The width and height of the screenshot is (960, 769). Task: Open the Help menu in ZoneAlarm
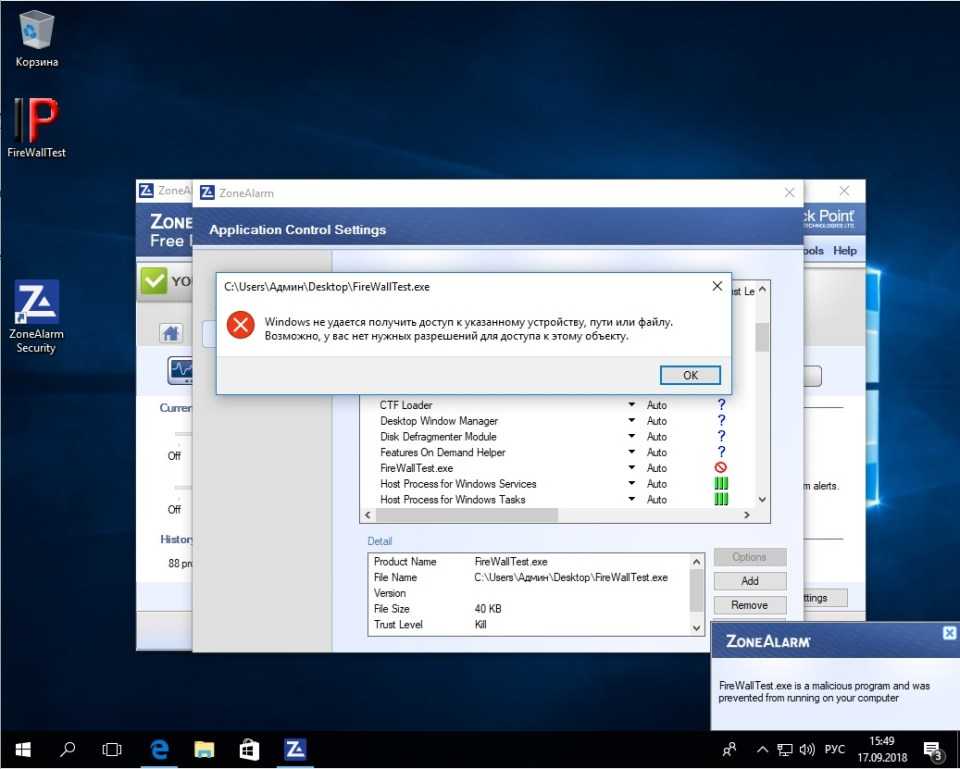point(845,251)
